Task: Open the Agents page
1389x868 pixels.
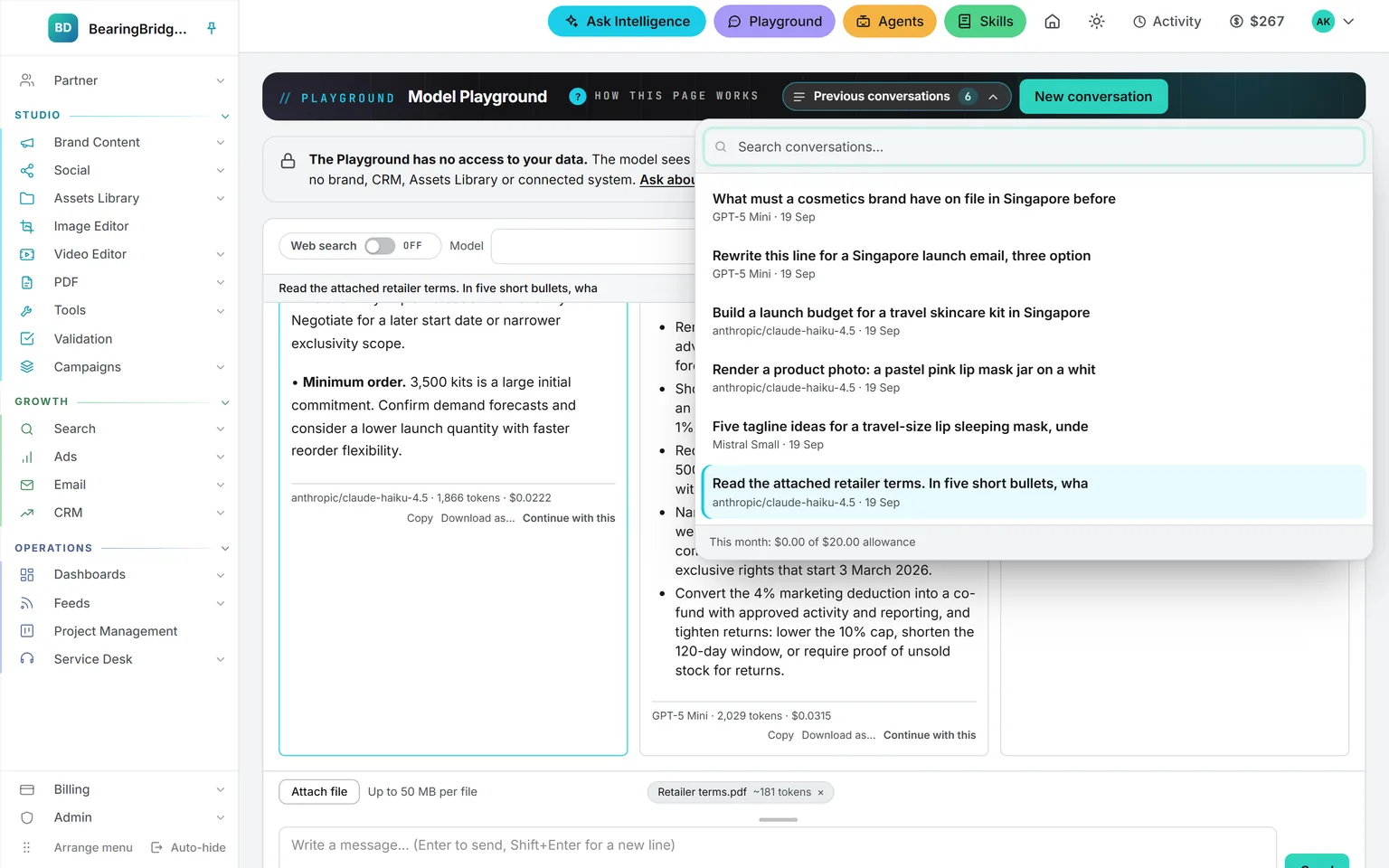Action: coord(890,22)
